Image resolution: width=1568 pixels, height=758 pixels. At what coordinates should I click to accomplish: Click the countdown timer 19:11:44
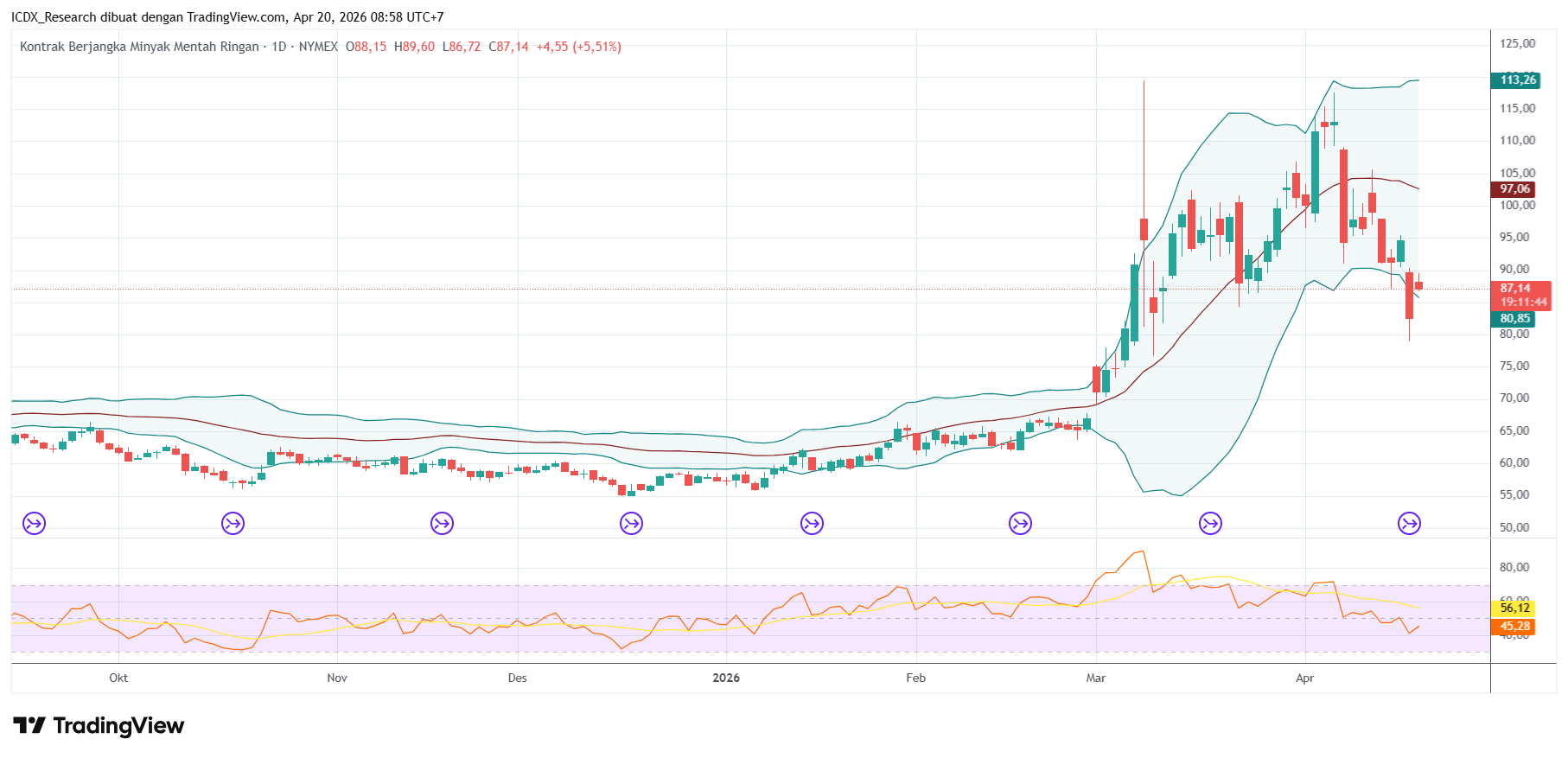point(1523,303)
